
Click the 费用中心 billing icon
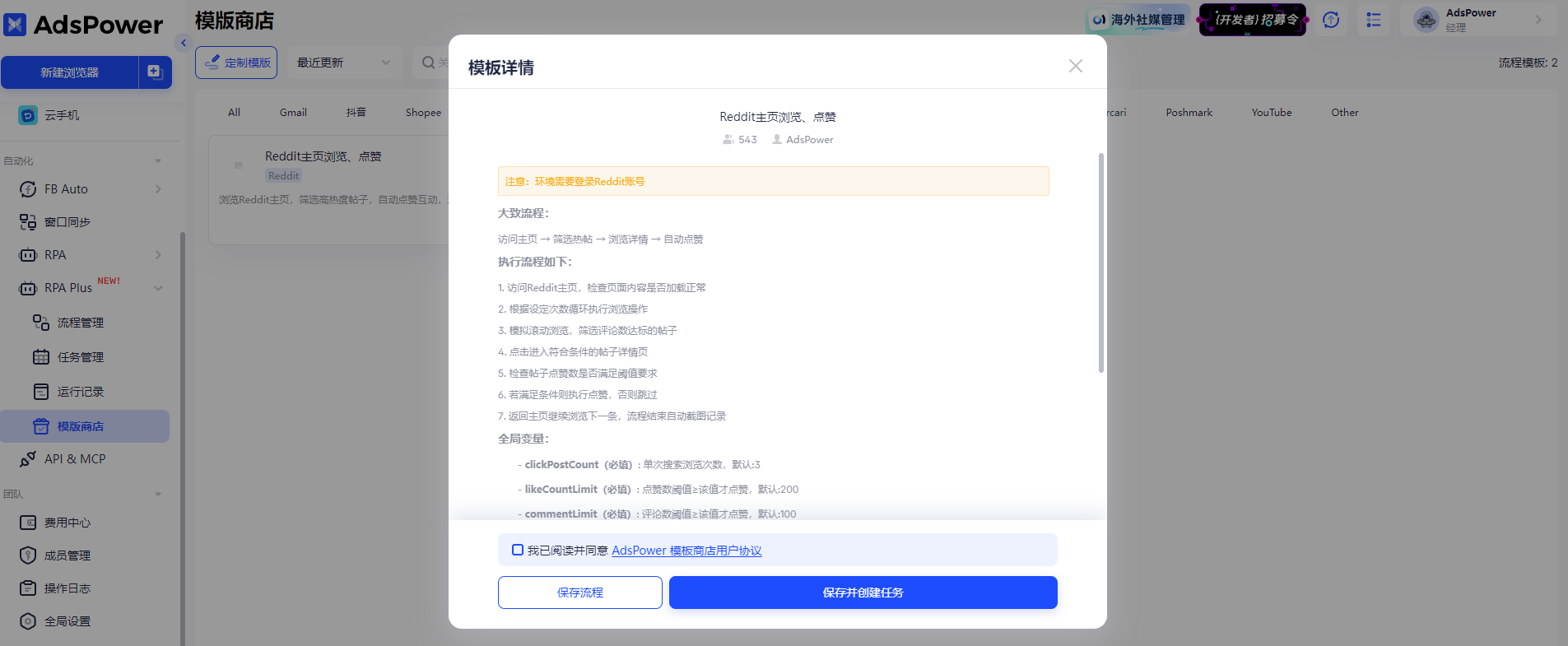pos(28,523)
